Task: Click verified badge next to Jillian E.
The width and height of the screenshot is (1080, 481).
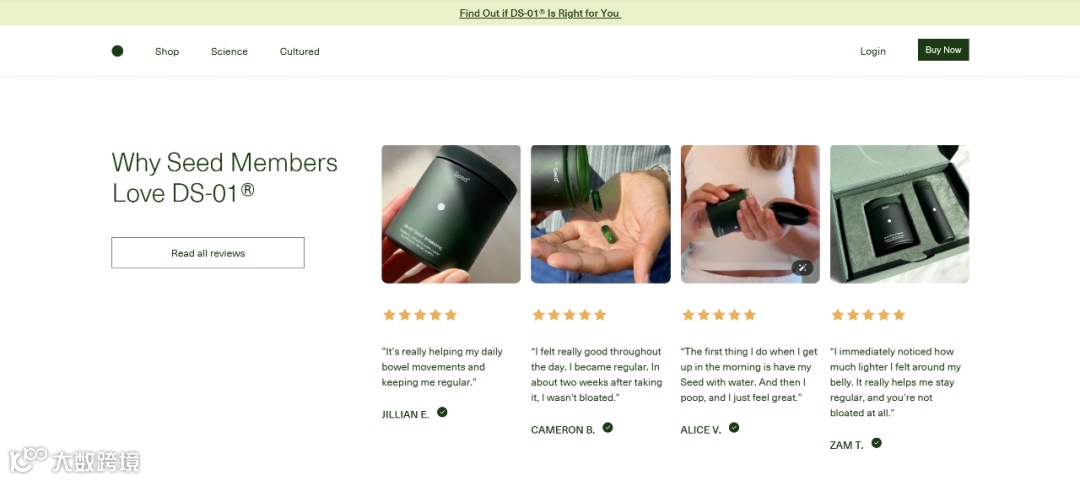Action: (x=442, y=412)
